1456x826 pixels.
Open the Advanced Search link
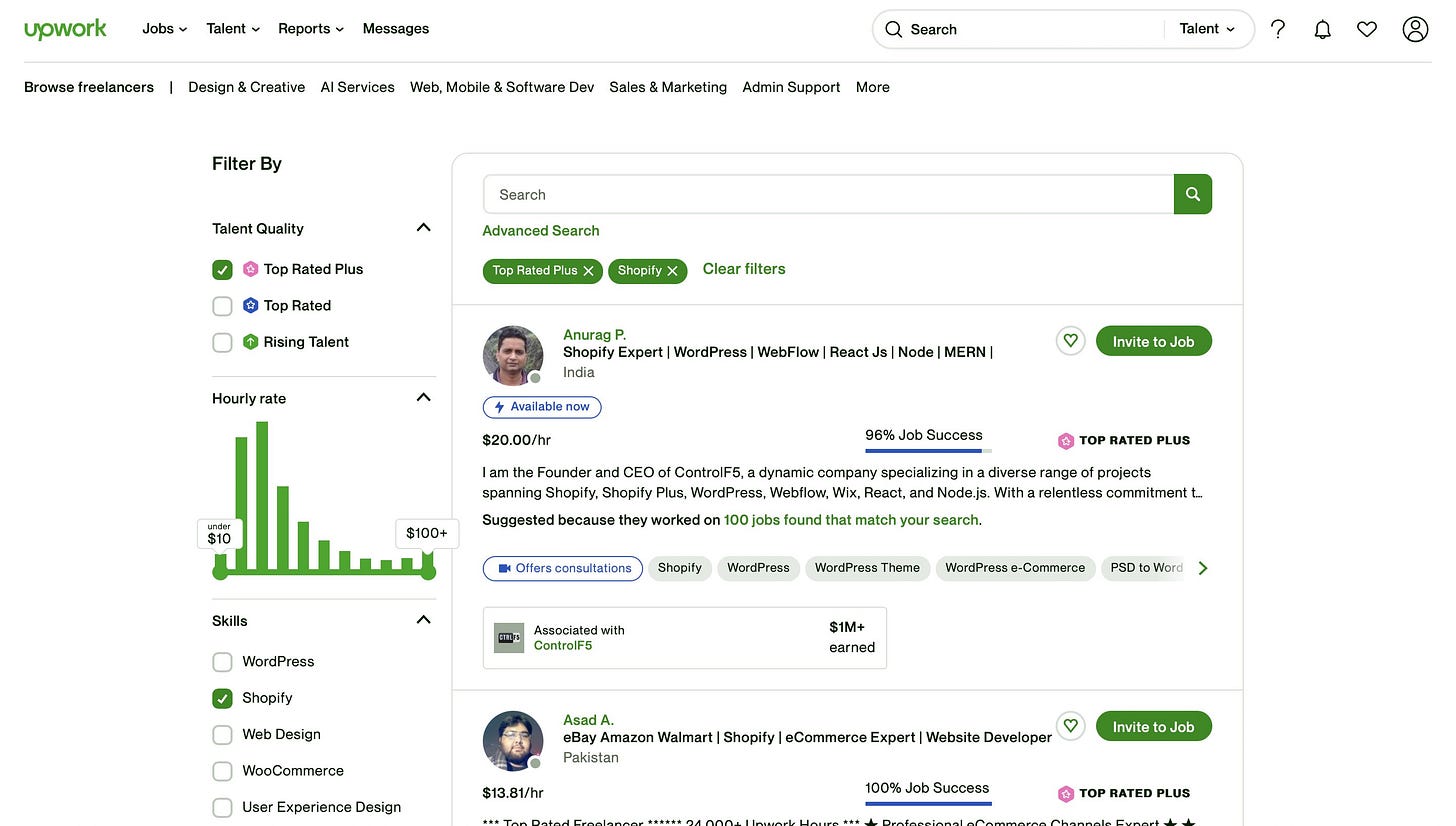point(541,231)
